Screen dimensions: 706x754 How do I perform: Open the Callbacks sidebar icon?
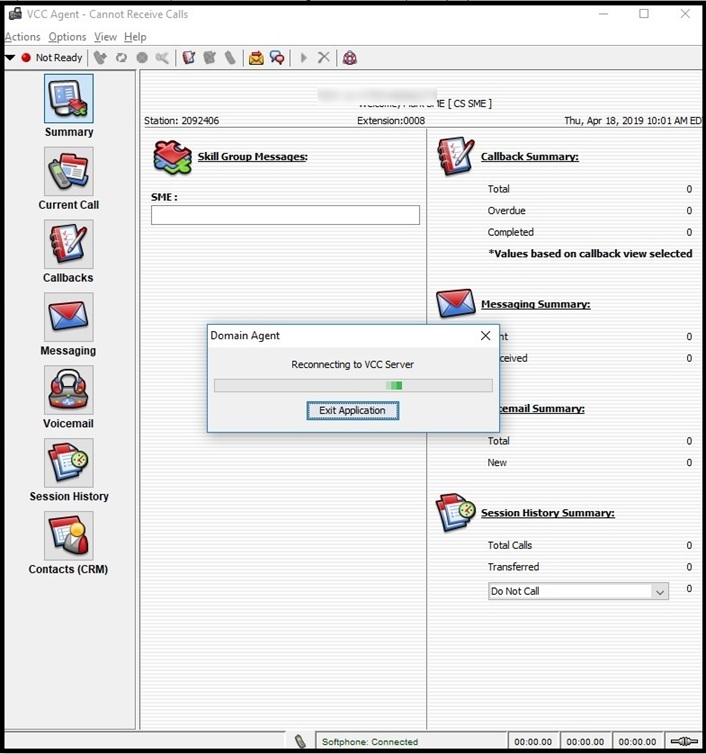(x=69, y=244)
